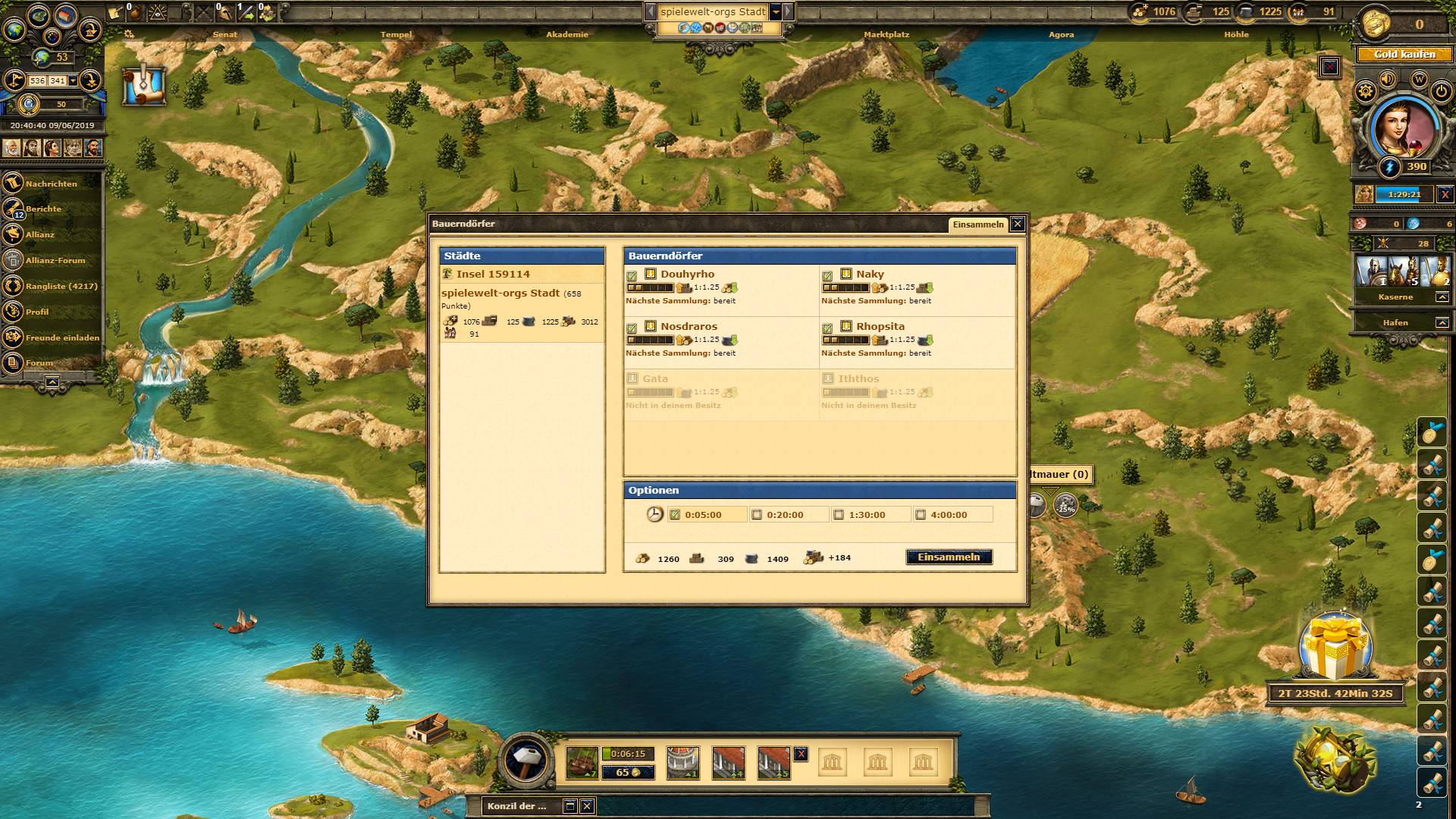This screenshot has height=819, width=1456.
Task: Open trade overview icon in top bar
Action: pyautogui.click(x=266, y=11)
